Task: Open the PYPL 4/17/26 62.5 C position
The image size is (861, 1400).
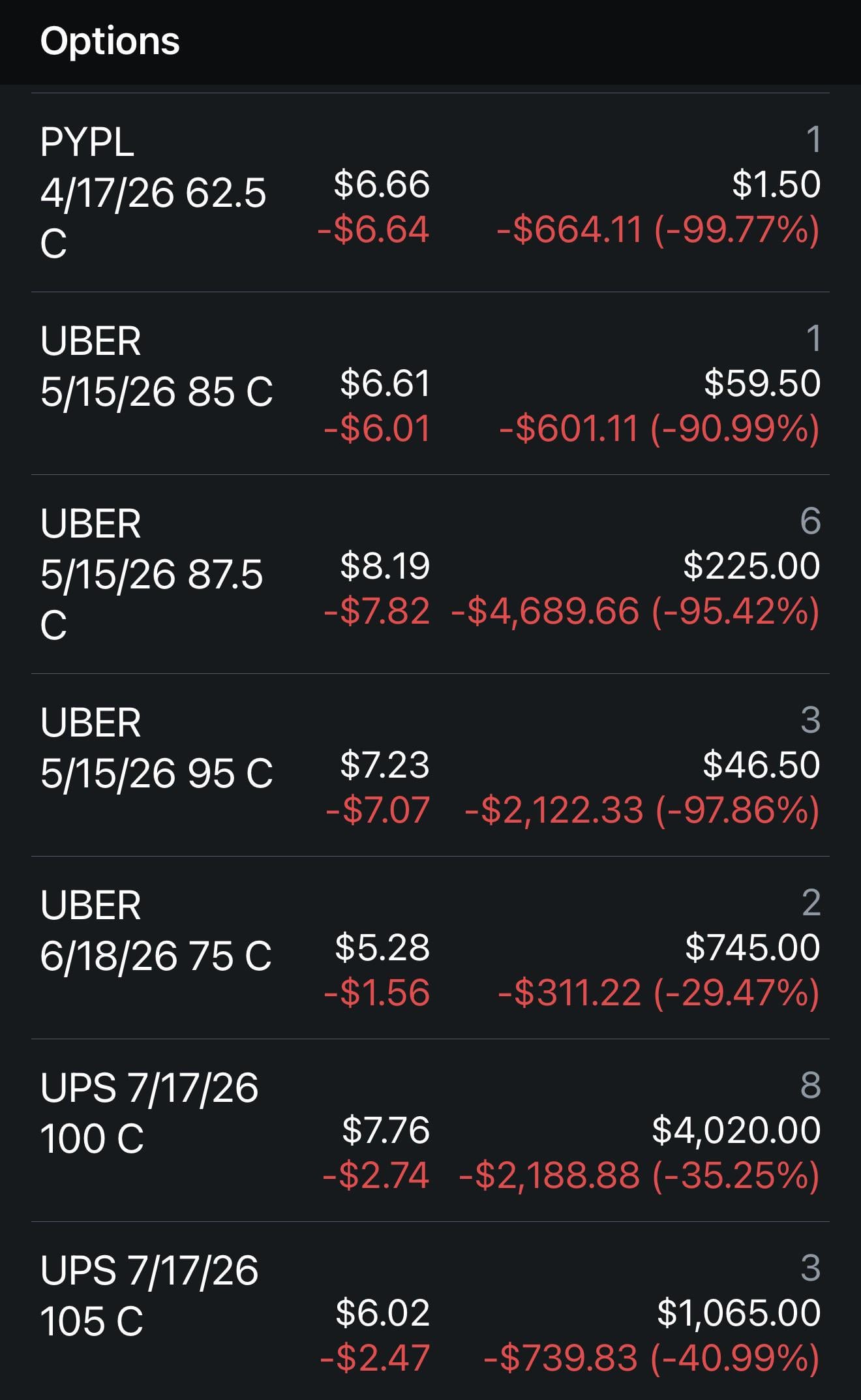Action: tap(153, 193)
